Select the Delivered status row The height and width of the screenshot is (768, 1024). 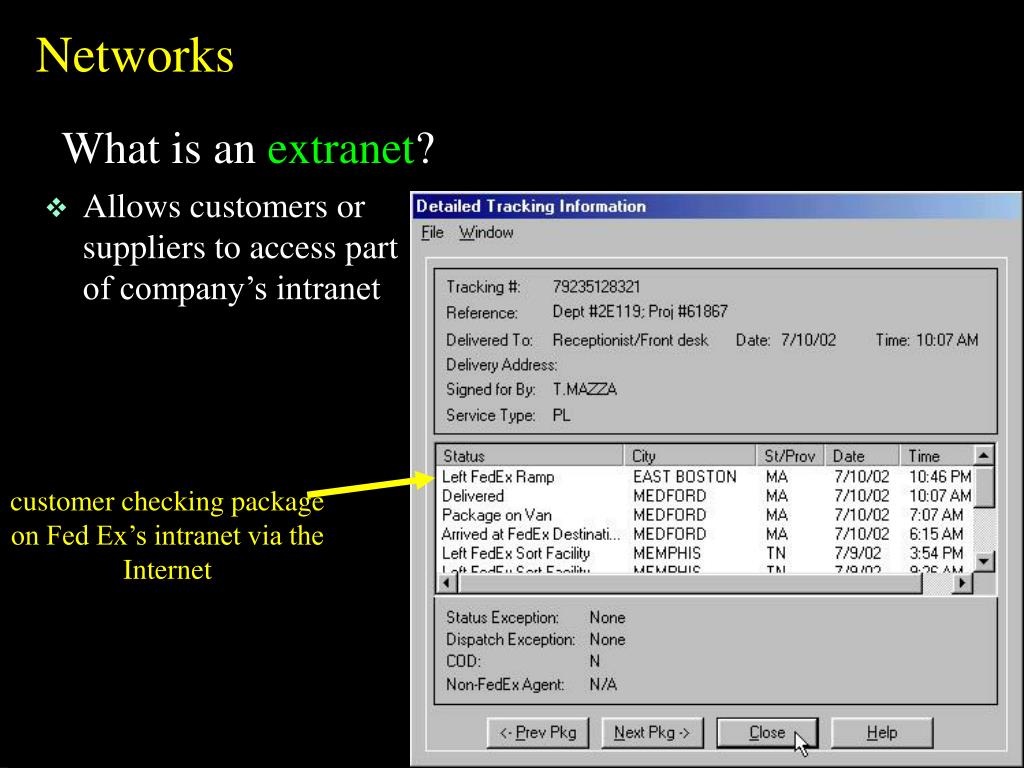(x=705, y=496)
